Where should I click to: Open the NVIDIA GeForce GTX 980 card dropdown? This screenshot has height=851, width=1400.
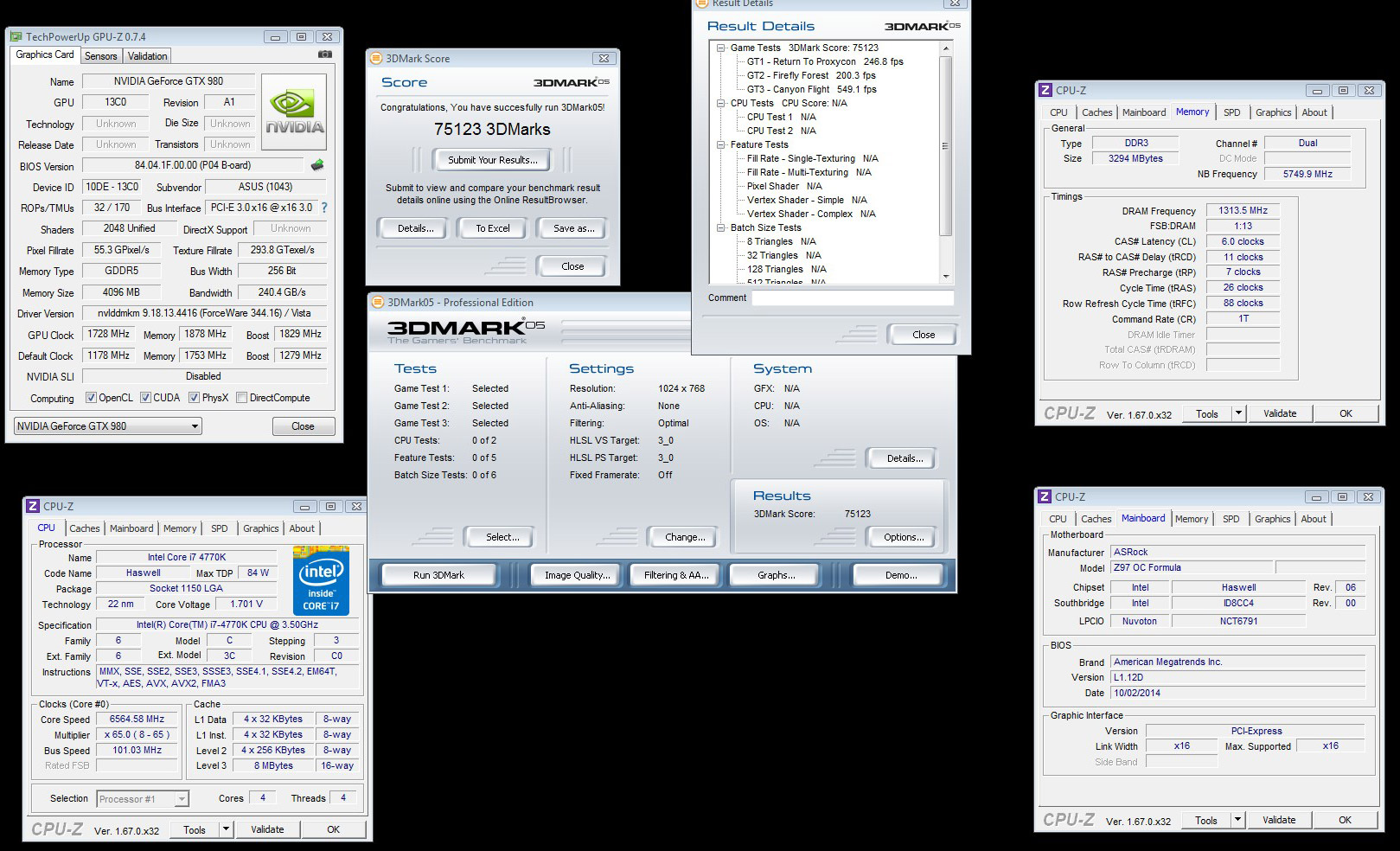pyautogui.click(x=108, y=425)
